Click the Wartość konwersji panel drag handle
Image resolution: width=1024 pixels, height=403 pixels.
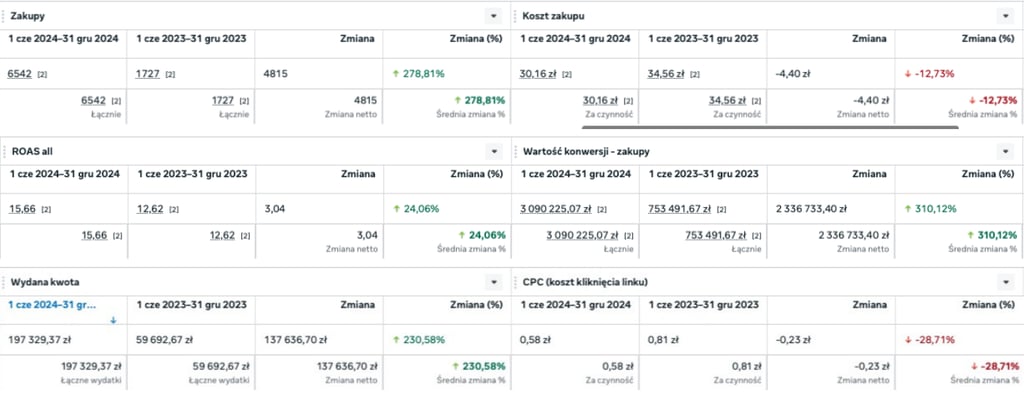click(x=516, y=151)
